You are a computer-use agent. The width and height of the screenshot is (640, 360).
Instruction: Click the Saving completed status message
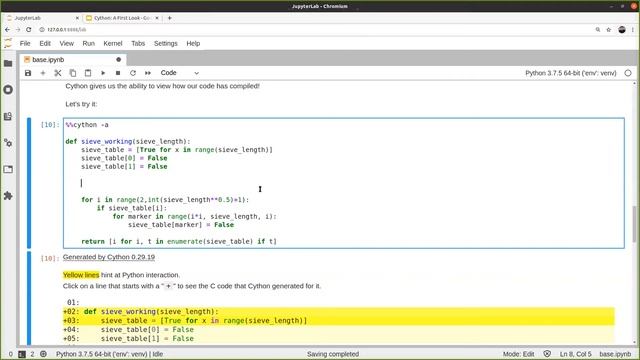tap(333, 354)
